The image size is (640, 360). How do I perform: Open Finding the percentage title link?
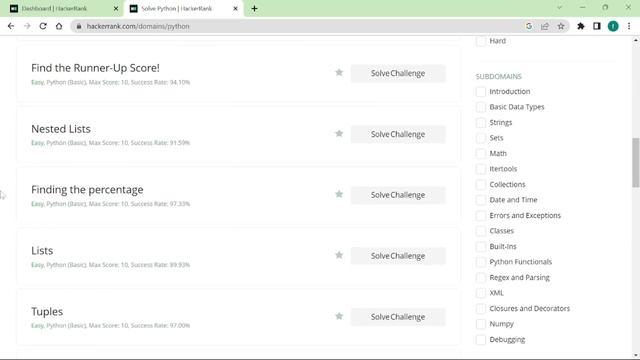point(87,190)
